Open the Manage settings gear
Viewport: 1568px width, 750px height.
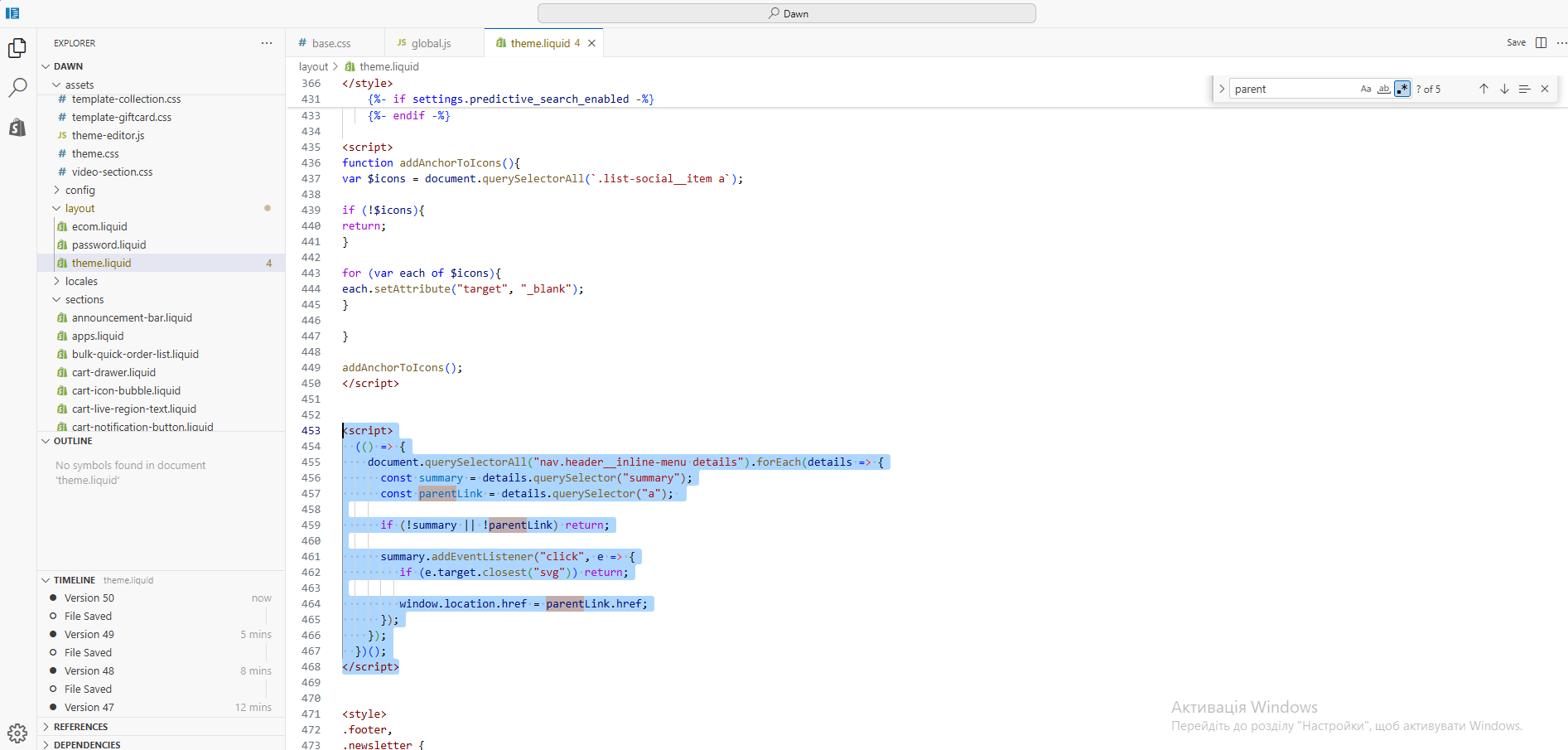pos(17,733)
